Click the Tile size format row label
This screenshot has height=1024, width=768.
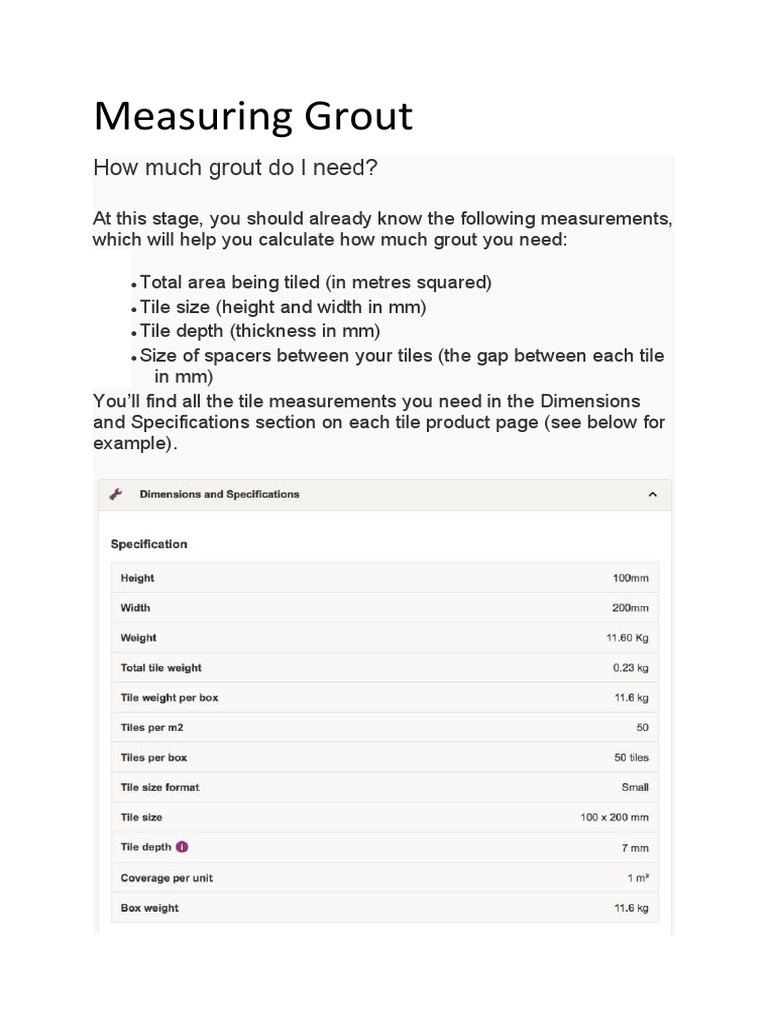click(x=160, y=787)
